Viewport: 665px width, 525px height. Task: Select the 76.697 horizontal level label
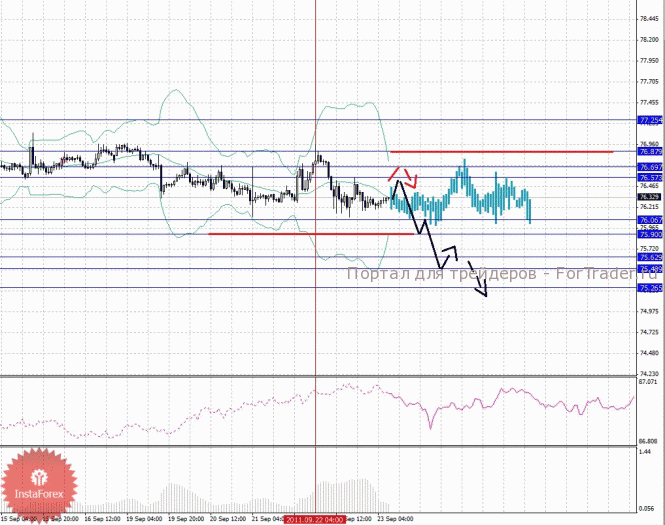[x=650, y=167]
